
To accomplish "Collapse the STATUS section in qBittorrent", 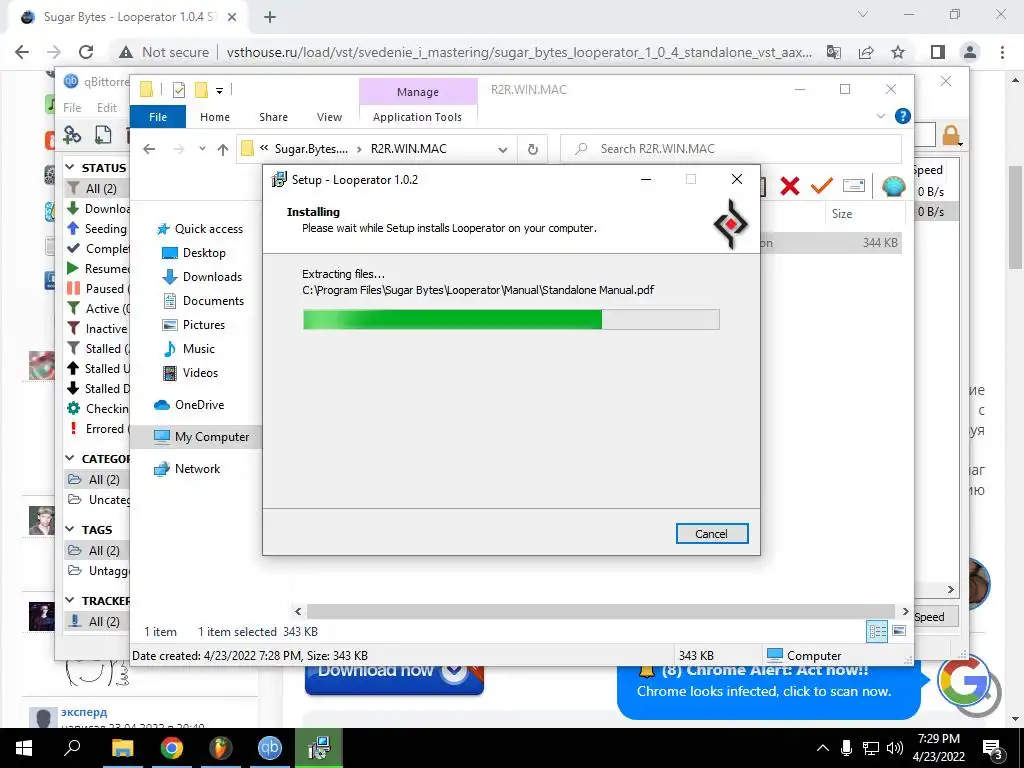I will click(x=70, y=168).
